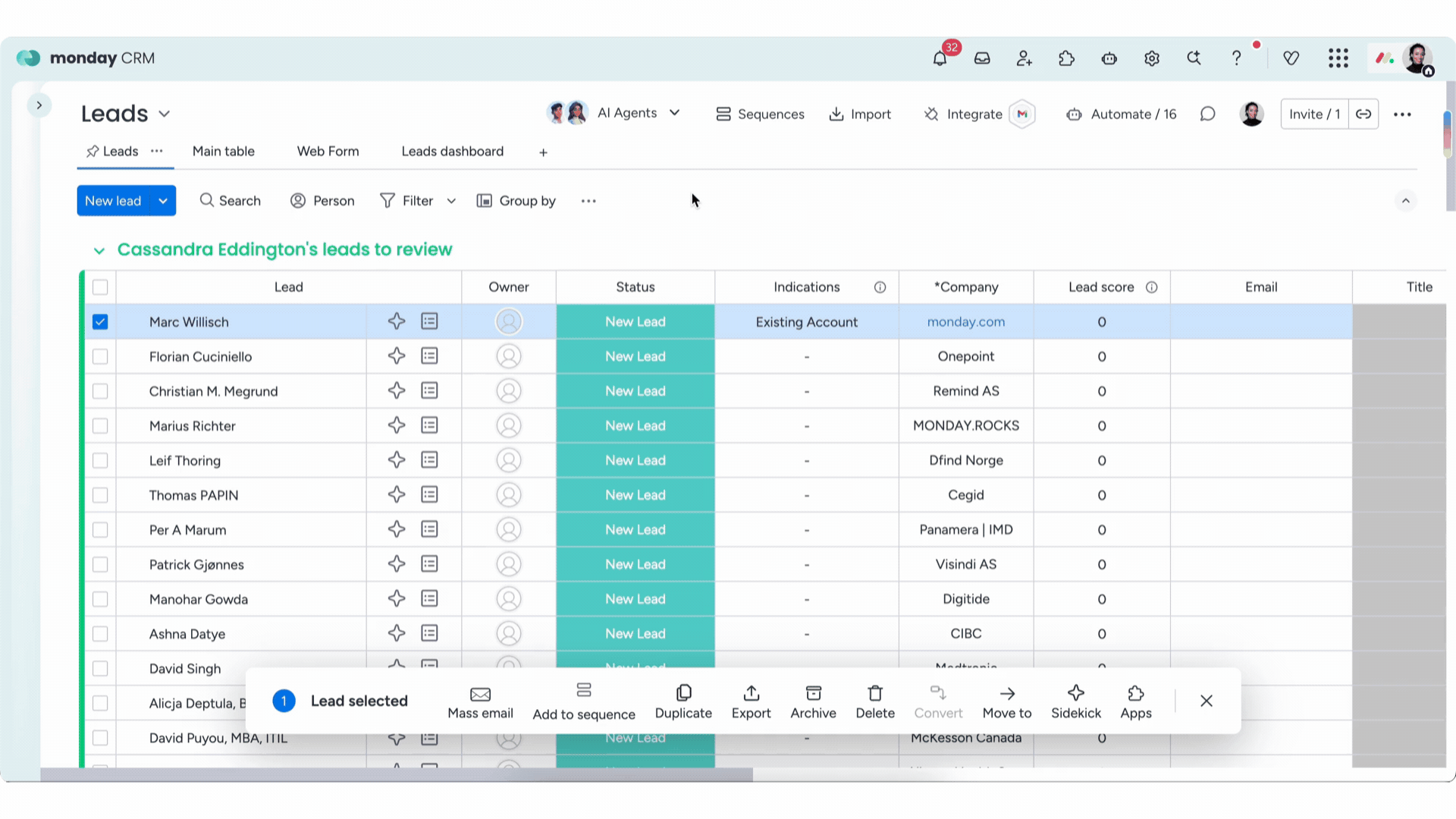The height and width of the screenshot is (819, 1456).
Task: Open the New lead dropdown arrow
Action: (163, 201)
